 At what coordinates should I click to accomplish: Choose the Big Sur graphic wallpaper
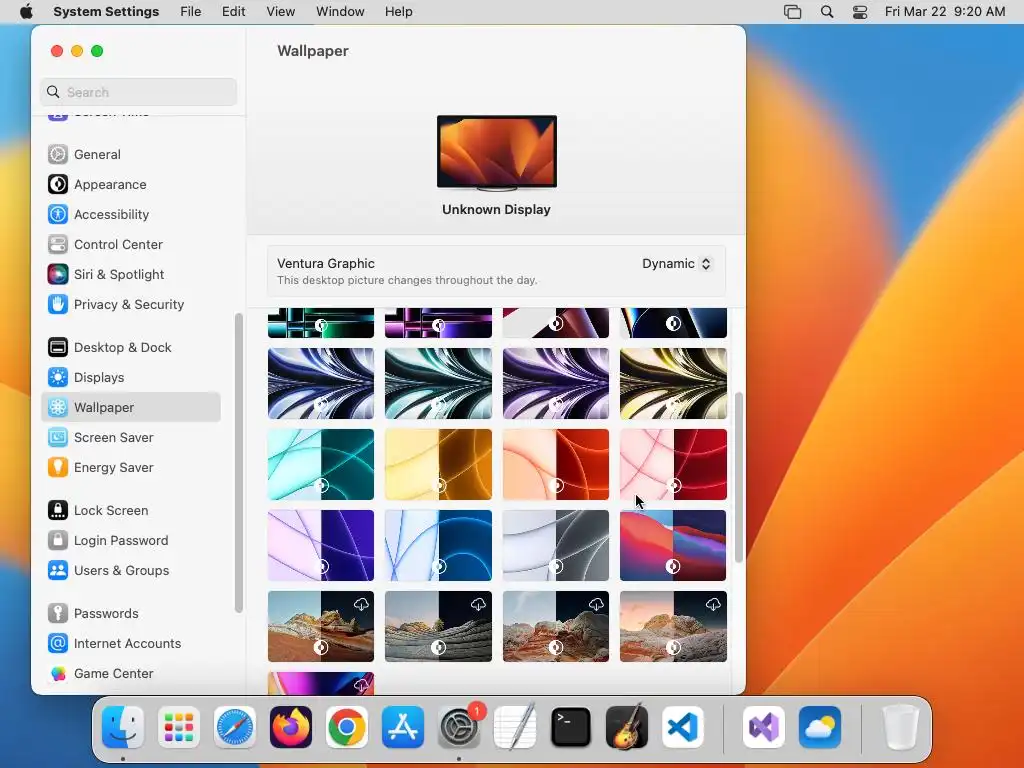pyautogui.click(x=673, y=545)
